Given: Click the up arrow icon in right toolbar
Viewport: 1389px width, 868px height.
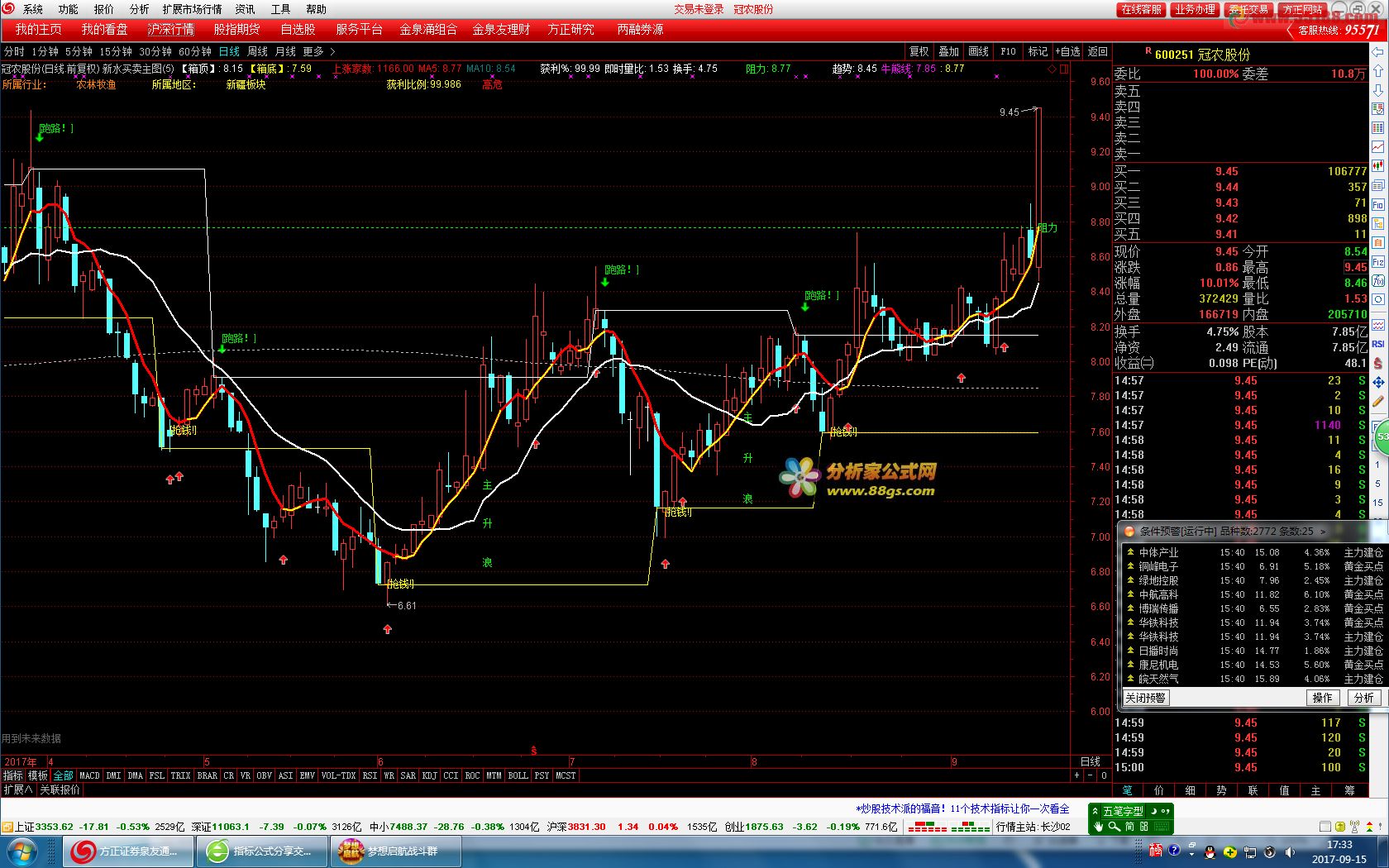Looking at the screenshot, I should (x=1377, y=71).
